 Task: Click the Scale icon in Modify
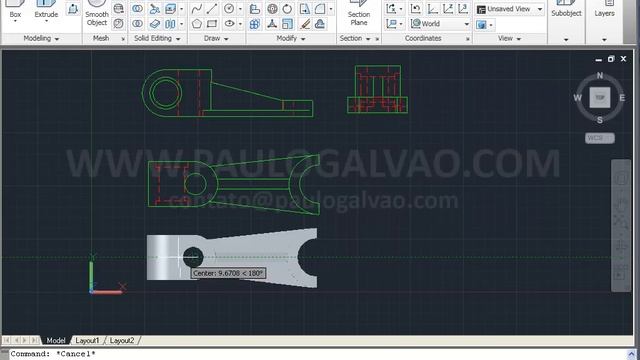287,24
